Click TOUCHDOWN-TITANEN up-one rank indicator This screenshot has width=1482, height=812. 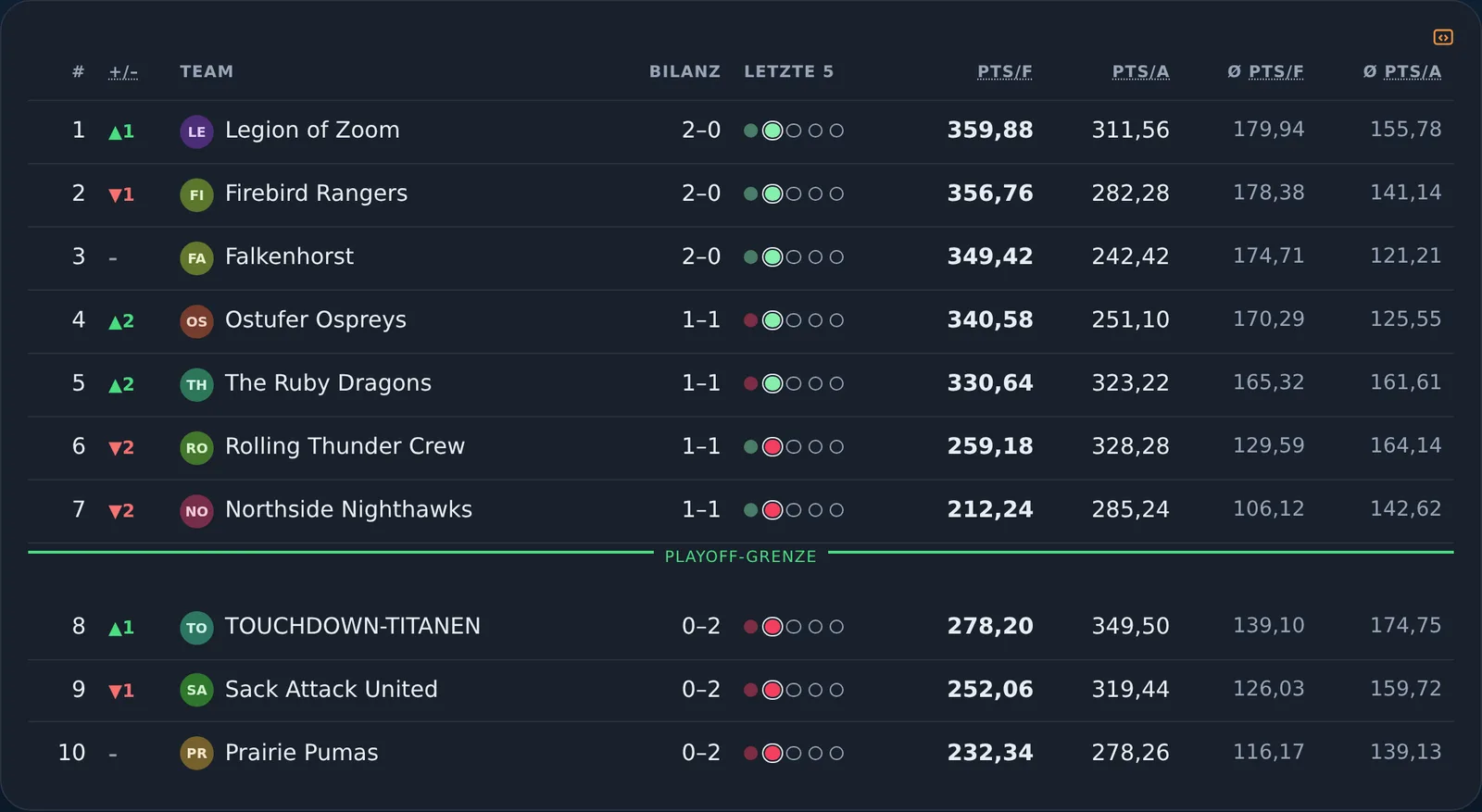pos(121,628)
